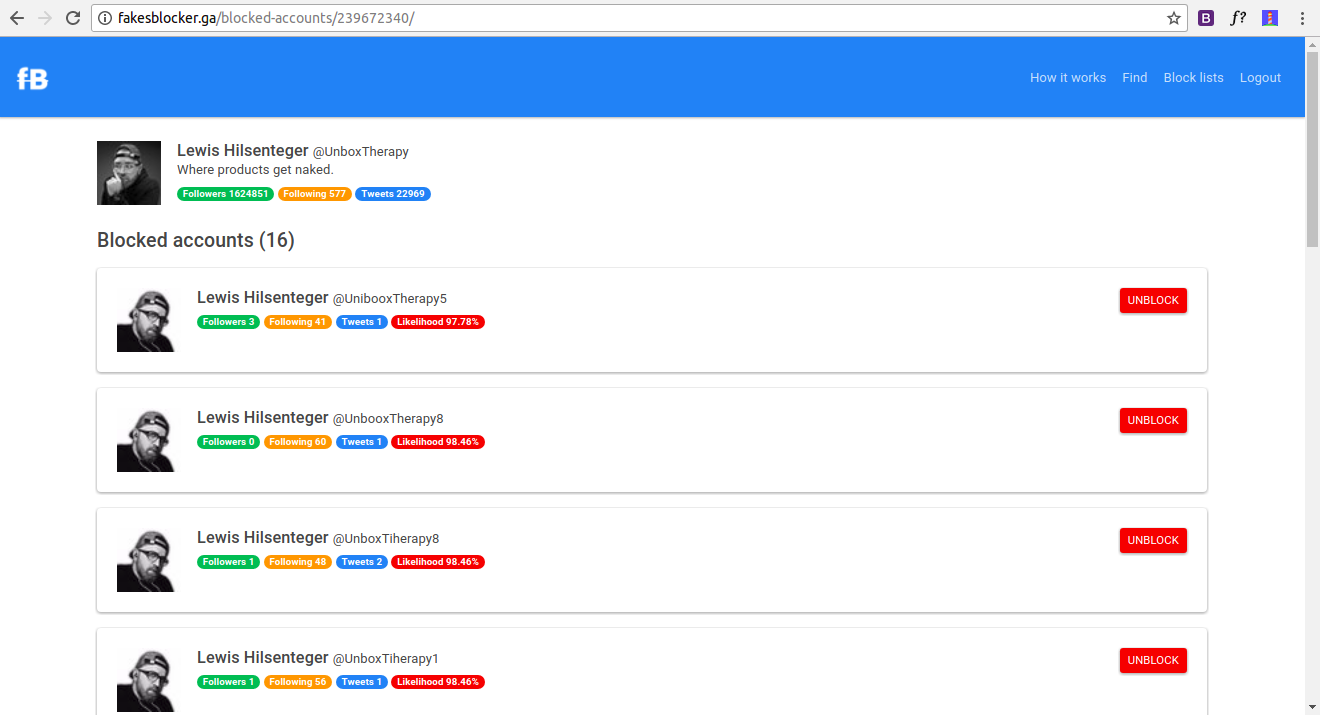Click the browser back arrow

[x=16, y=17]
